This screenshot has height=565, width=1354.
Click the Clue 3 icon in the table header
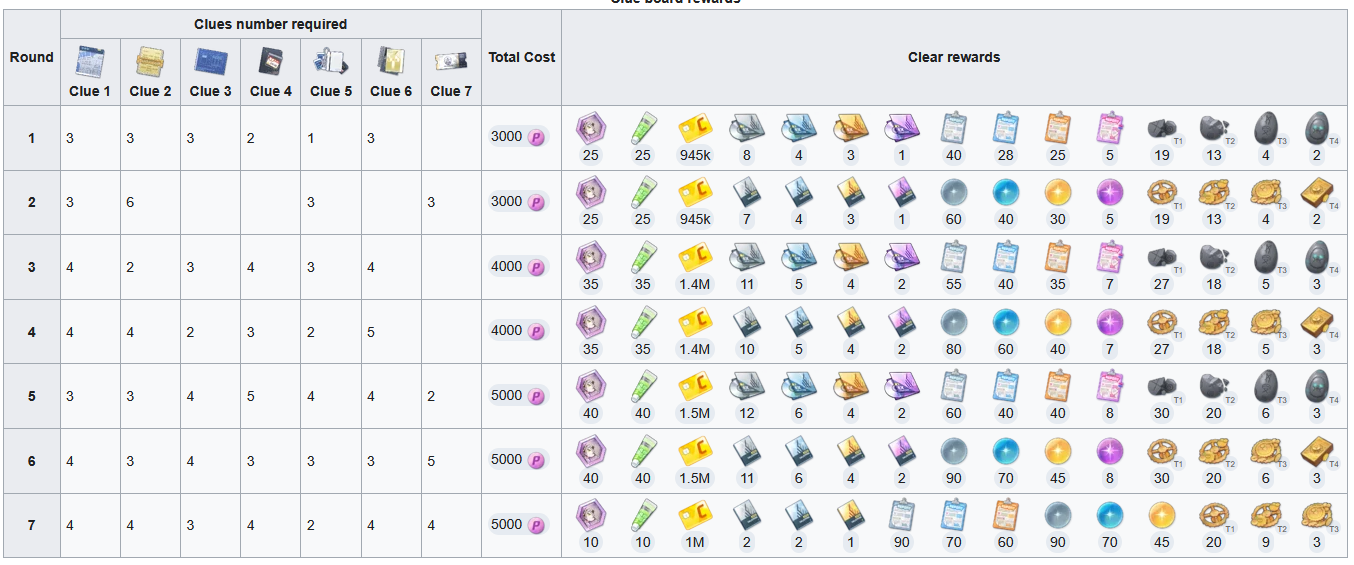point(211,62)
